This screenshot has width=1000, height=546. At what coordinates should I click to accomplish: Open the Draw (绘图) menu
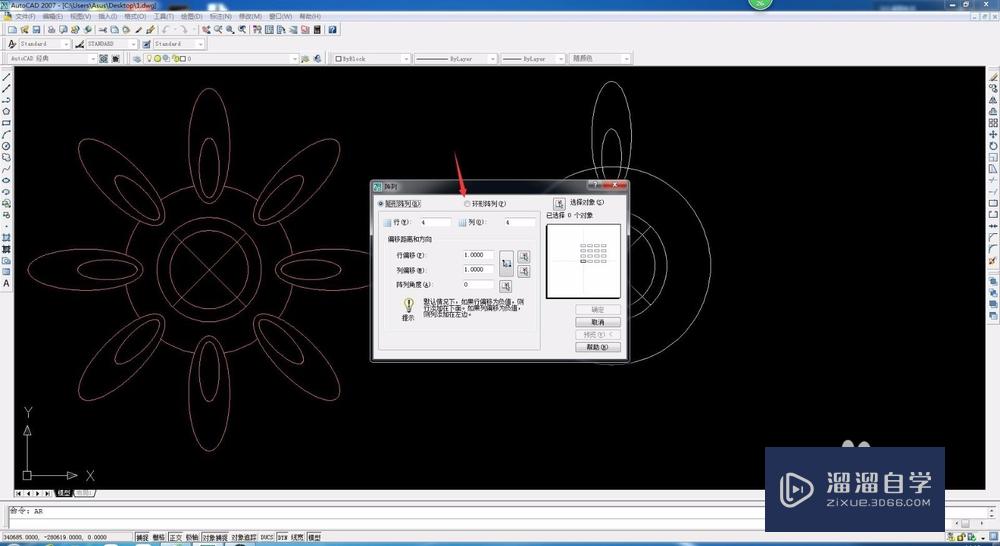[x=191, y=16]
